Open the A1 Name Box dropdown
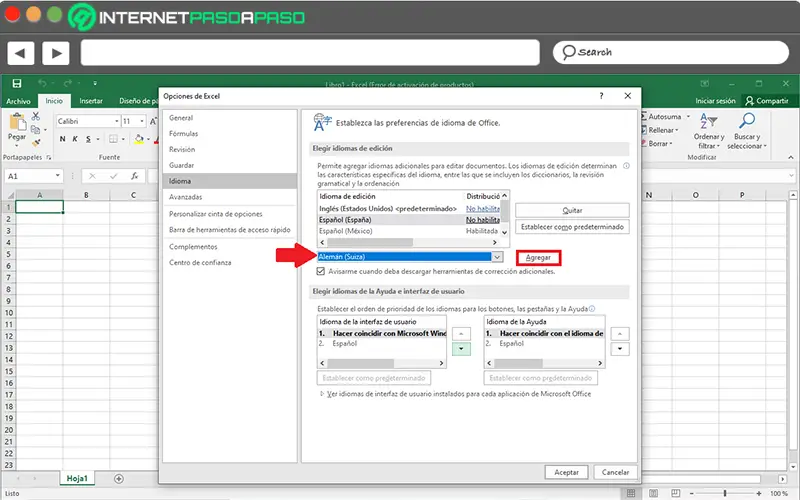This screenshot has width=800, height=500. click(58, 176)
